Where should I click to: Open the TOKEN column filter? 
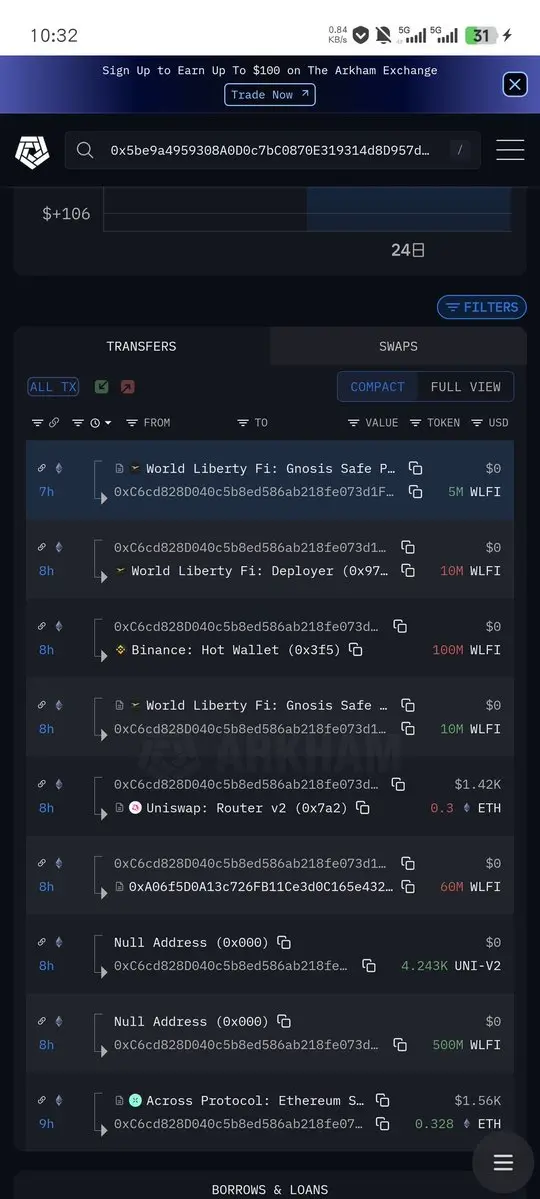tap(435, 423)
